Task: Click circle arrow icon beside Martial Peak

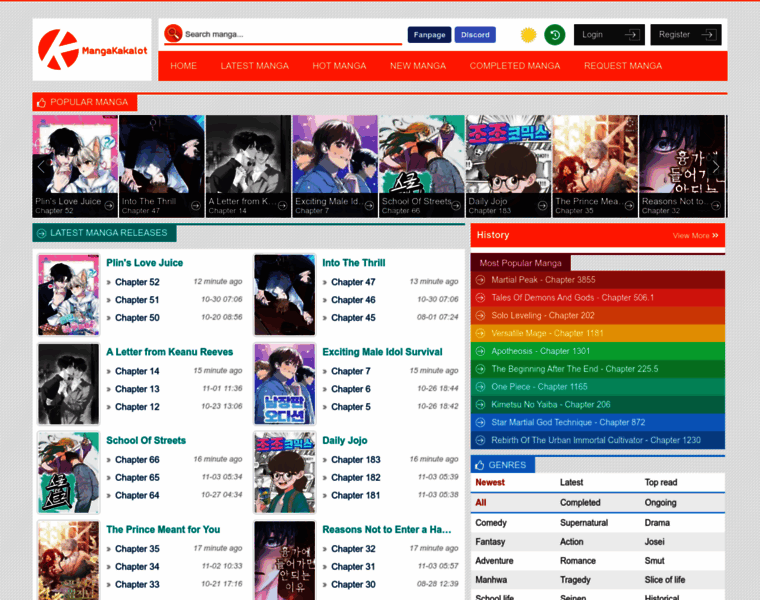Action: pos(480,280)
